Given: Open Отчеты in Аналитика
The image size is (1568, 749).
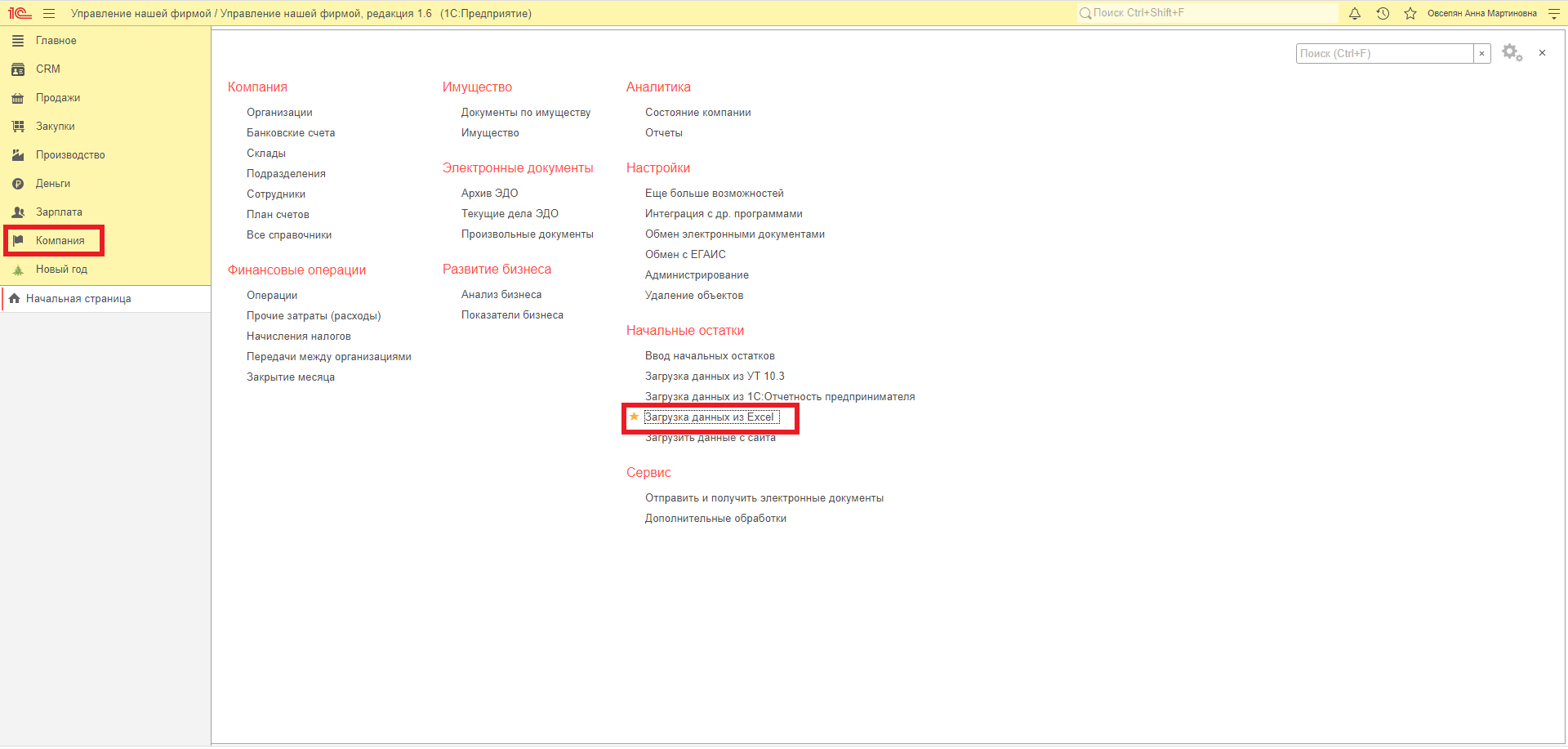Looking at the screenshot, I should tap(664, 133).
